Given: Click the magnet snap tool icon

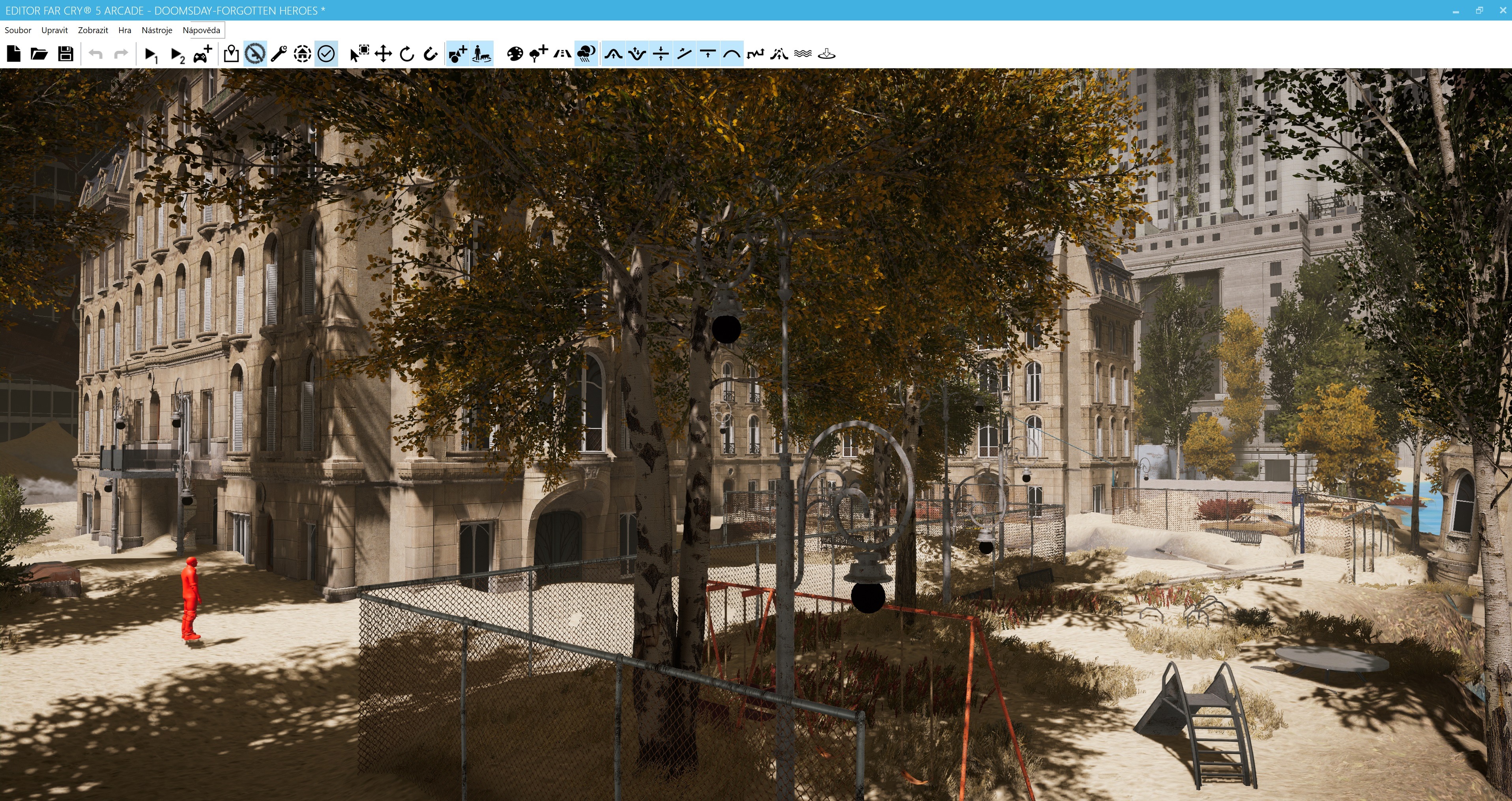Looking at the screenshot, I should 430,54.
